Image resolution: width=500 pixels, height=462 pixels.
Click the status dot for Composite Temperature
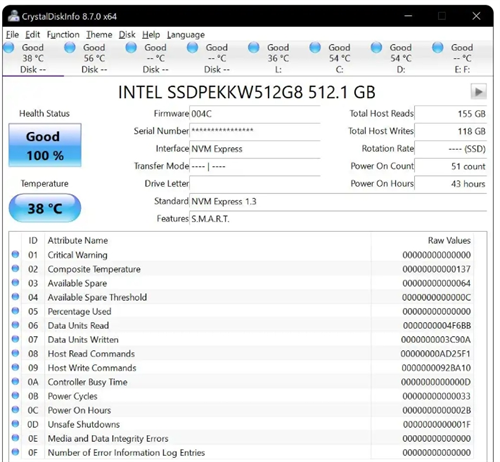[x=15, y=268]
